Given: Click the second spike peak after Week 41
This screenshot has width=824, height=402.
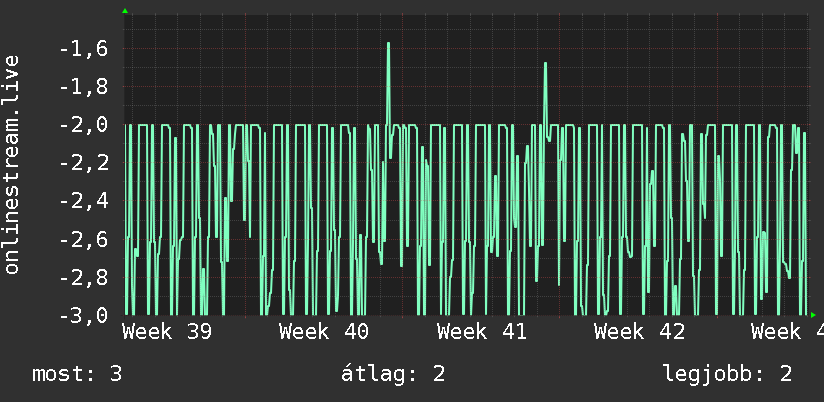Looking at the screenshot, I should (x=545, y=64).
